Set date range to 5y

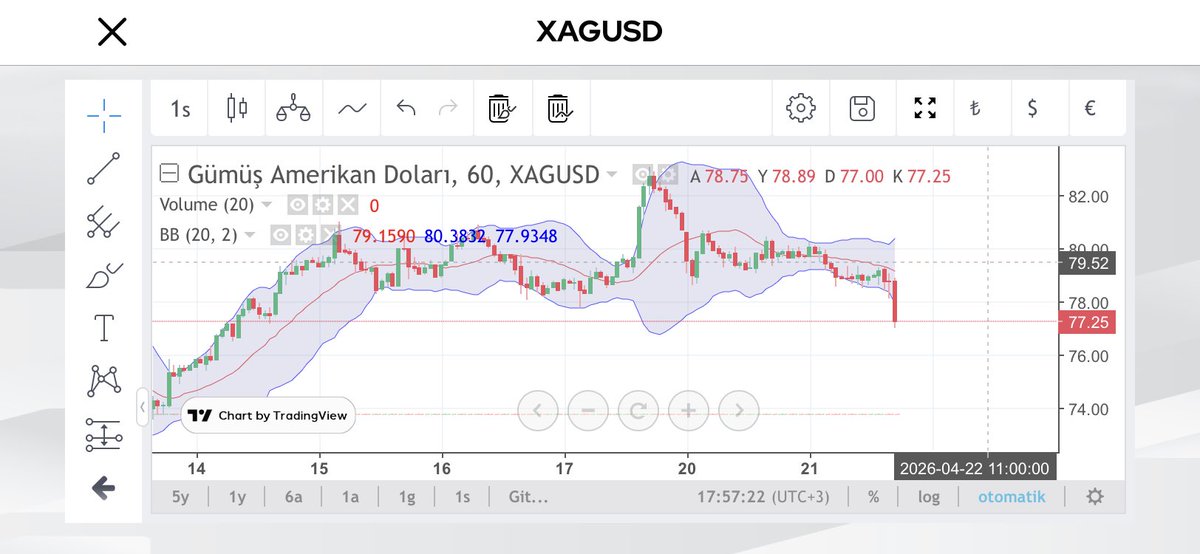pyautogui.click(x=180, y=497)
